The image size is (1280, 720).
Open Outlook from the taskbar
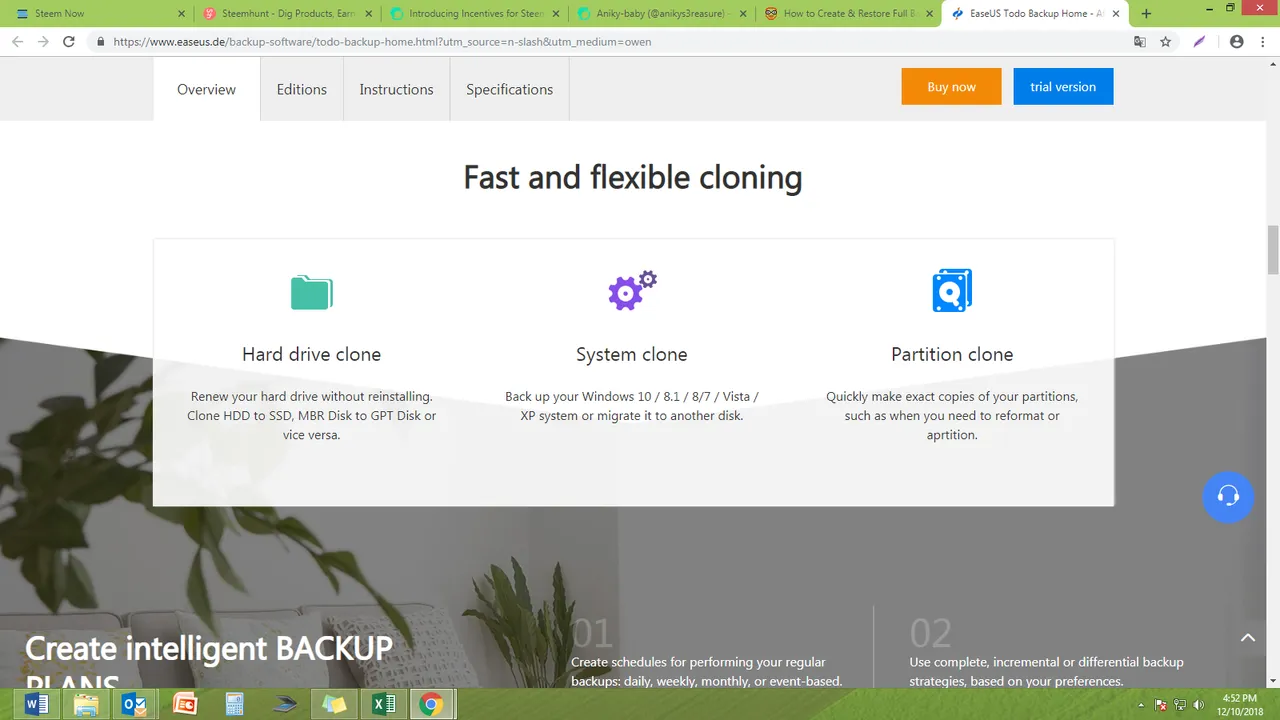(x=135, y=704)
